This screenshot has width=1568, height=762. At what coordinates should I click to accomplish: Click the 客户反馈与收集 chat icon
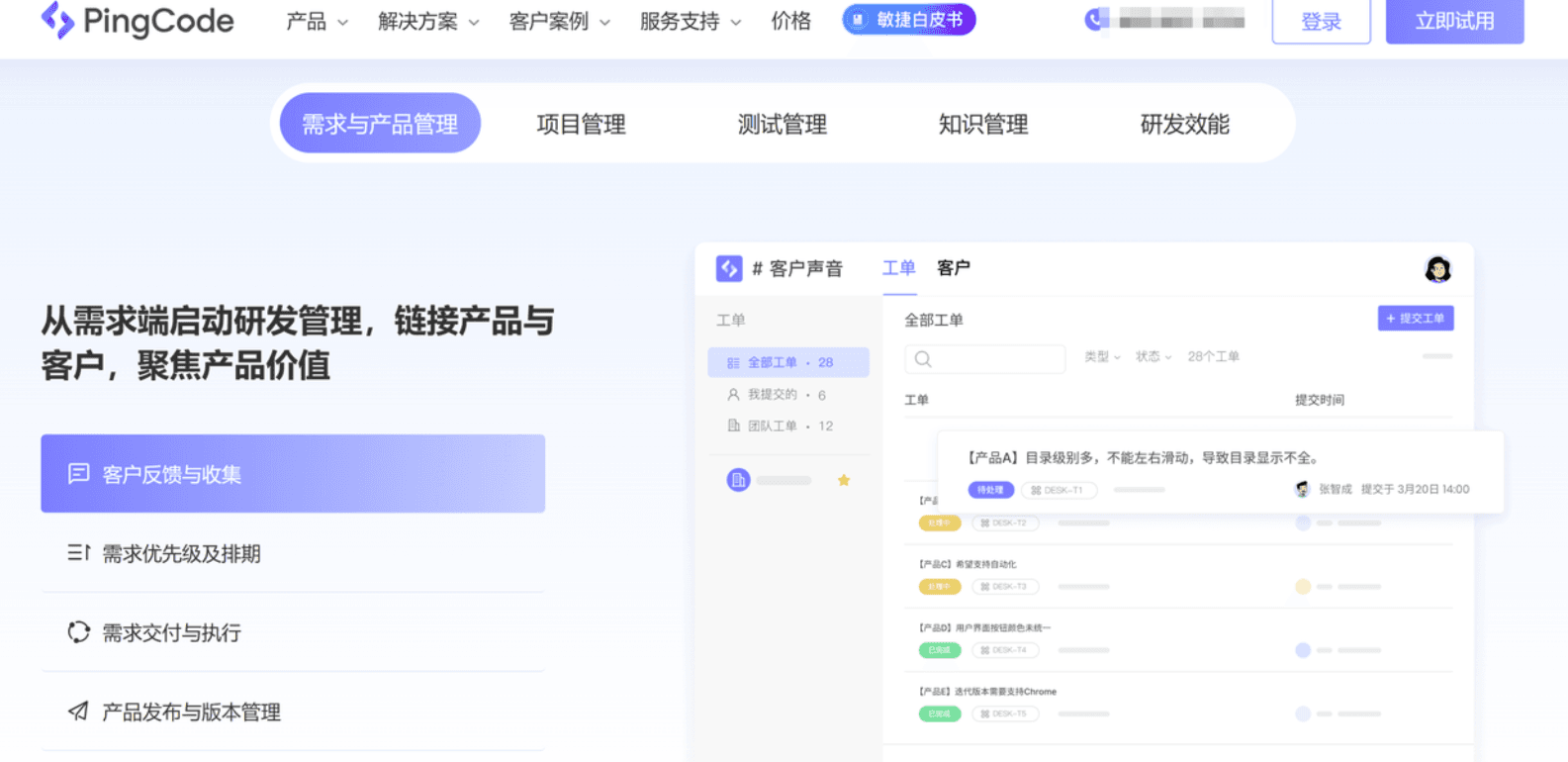tap(79, 474)
